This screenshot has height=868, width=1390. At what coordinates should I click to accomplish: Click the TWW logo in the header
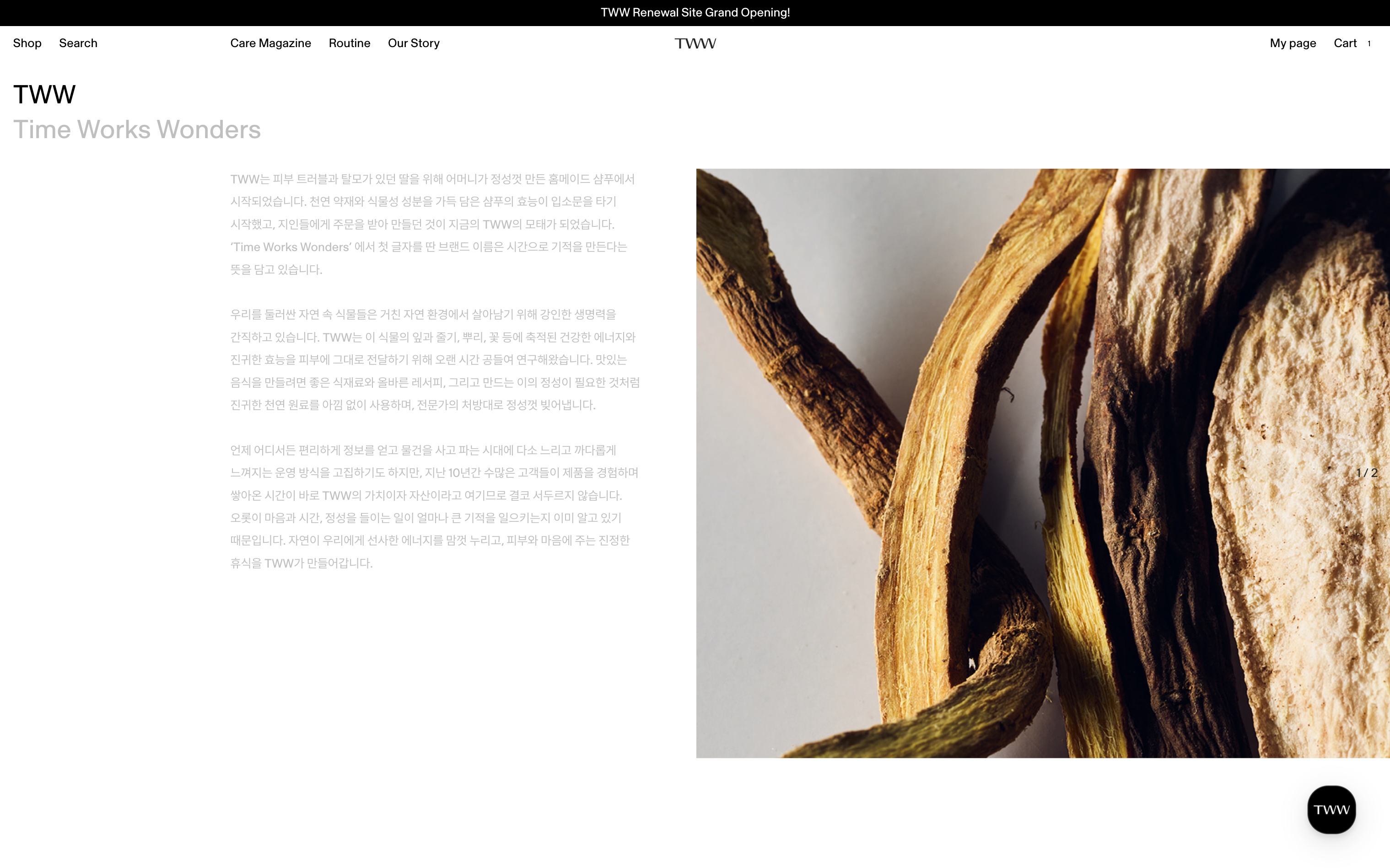[695, 43]
